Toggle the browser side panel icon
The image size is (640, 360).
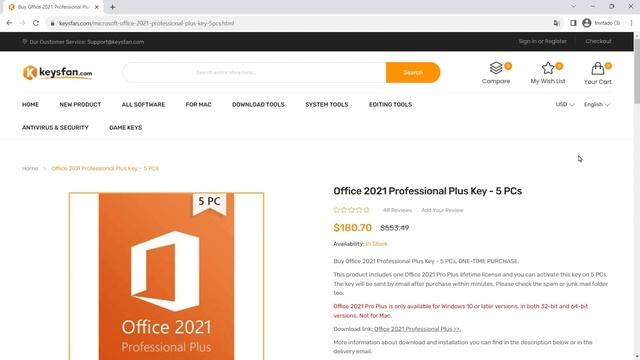(x=573, y=23)
